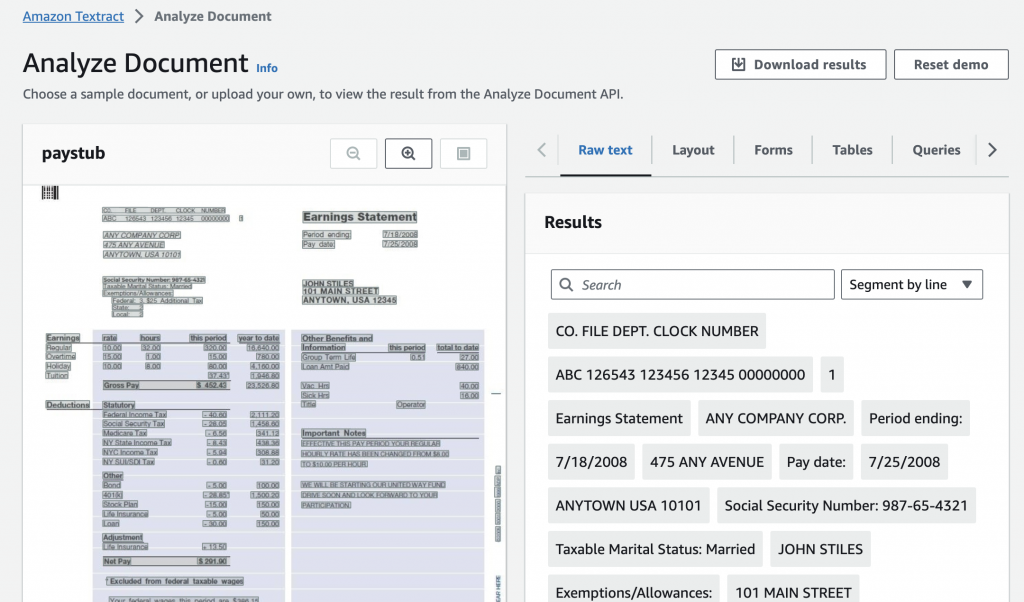Open the Forms tab
The height and width of the screenshot is (602, 1024).
[x=773, y=150]
